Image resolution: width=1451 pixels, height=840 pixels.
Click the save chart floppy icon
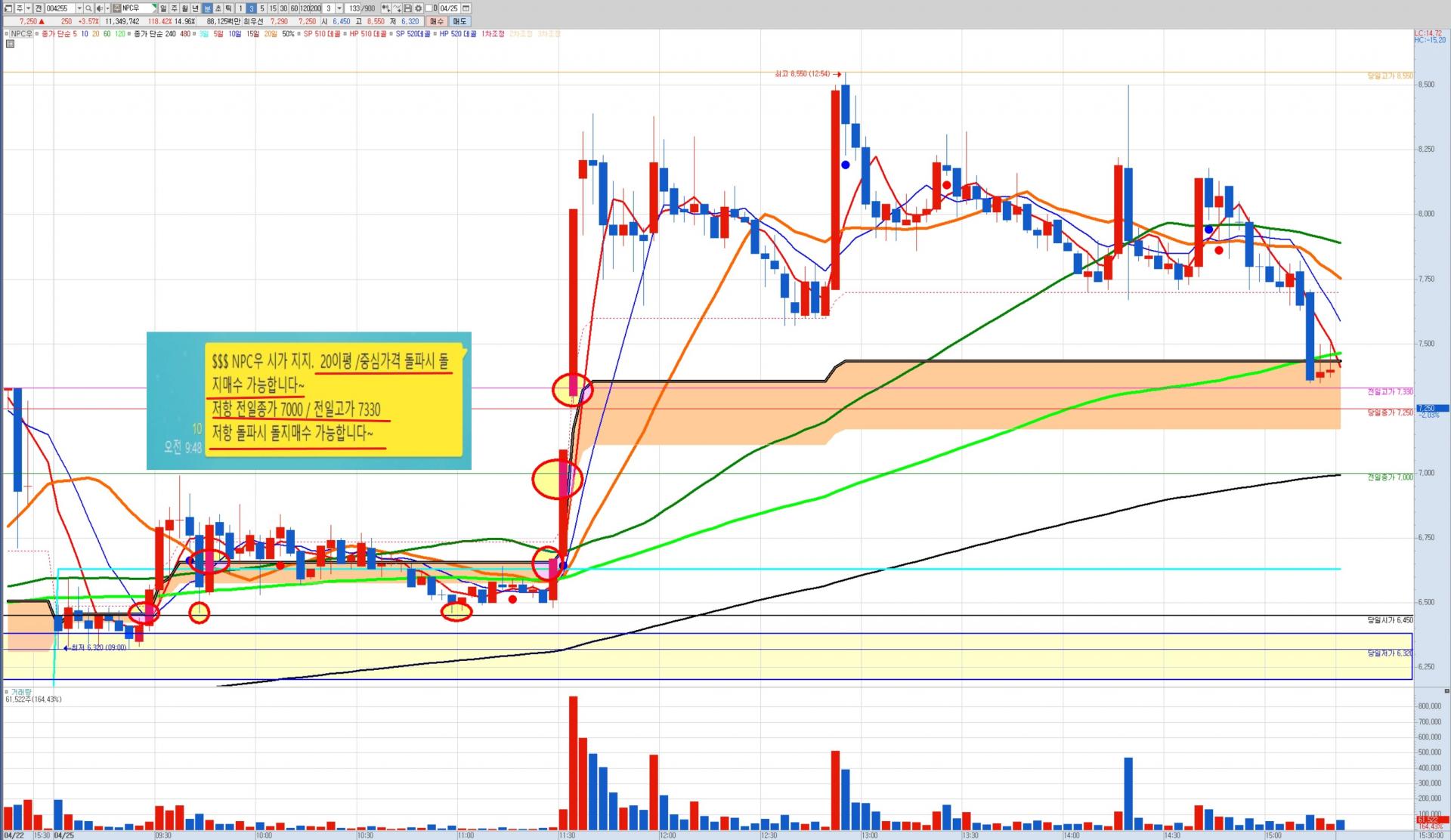click(x=407, y=8)
